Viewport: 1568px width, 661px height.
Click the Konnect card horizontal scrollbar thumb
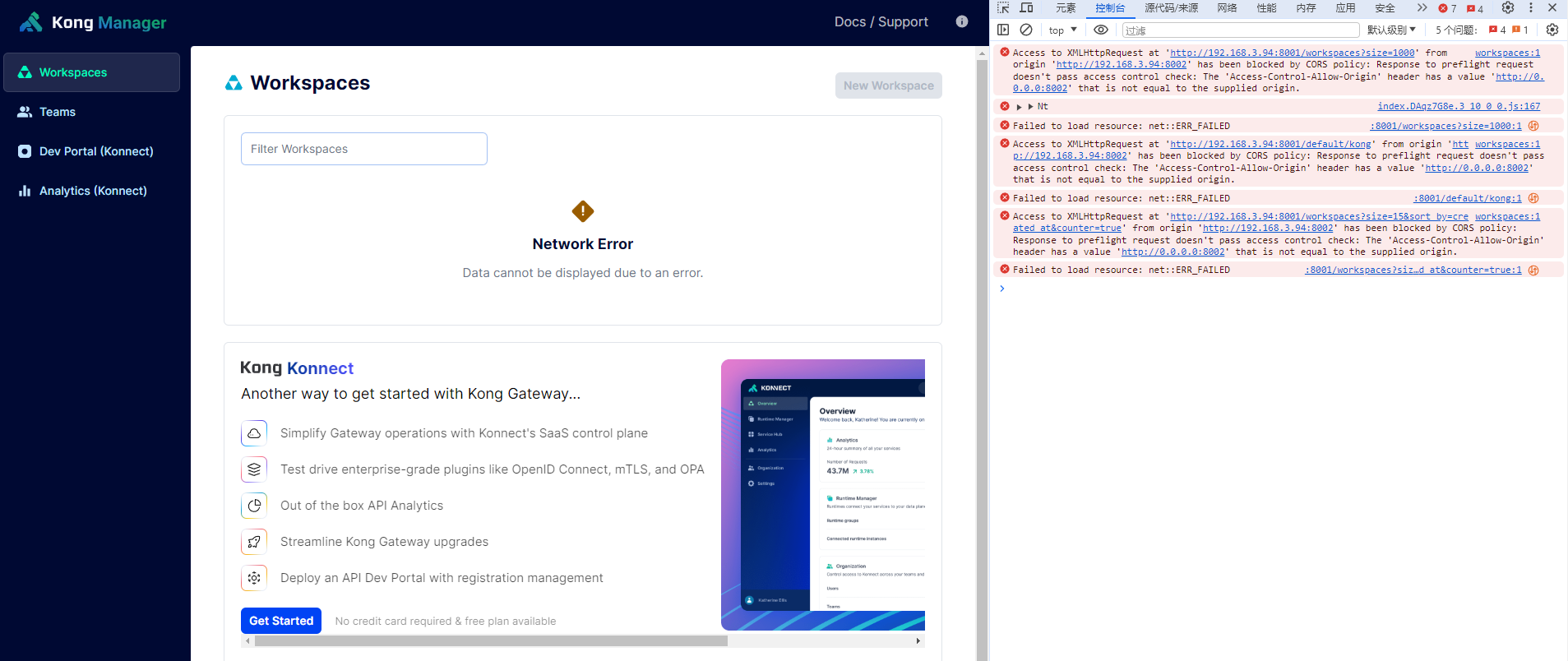click(x=491, y=640)
